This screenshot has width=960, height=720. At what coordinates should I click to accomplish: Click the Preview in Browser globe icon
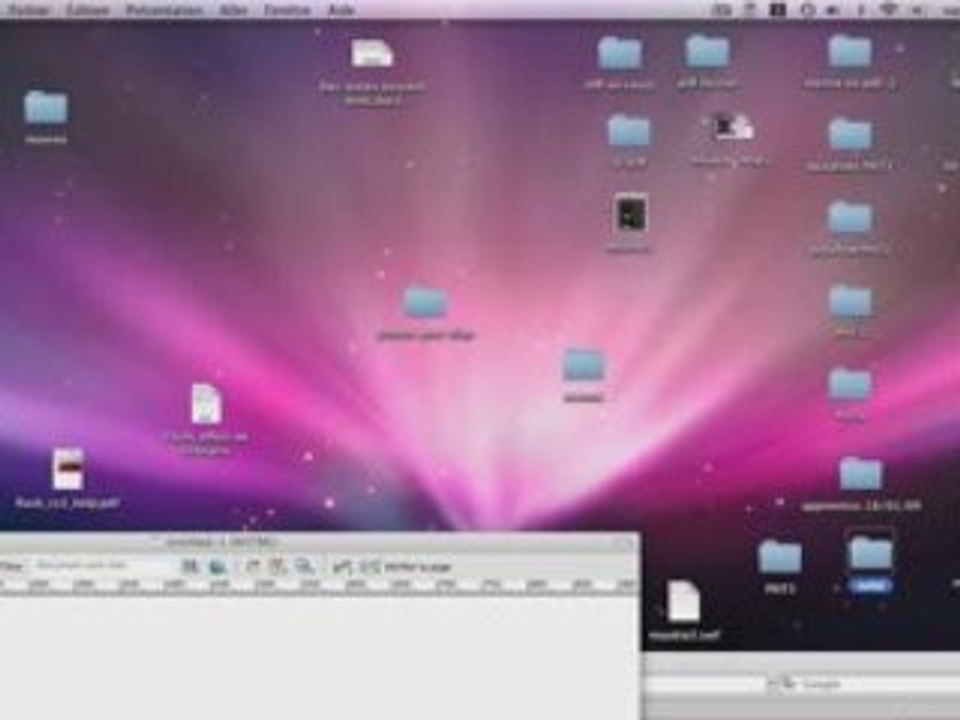click(217, 566)
